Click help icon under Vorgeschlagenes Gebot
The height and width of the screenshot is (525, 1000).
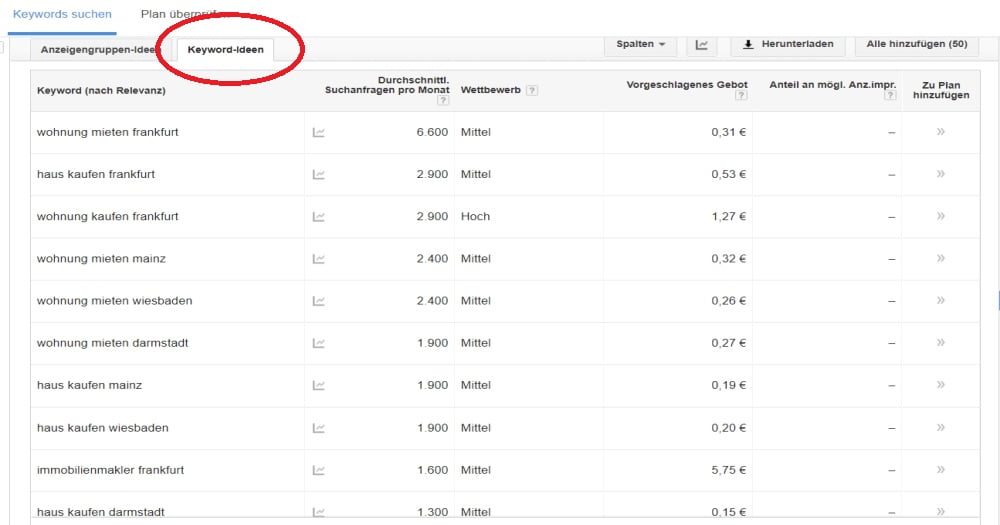[741, 95]
